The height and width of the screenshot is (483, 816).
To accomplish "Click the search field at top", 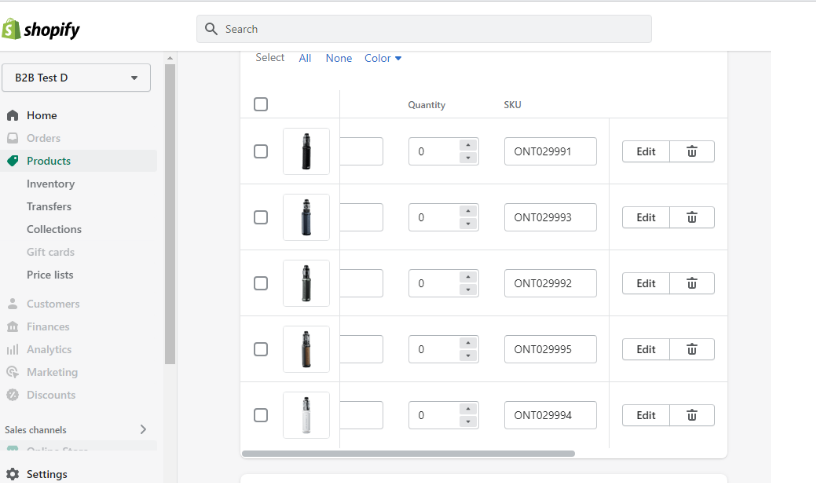I will click(x=424, y=29).
